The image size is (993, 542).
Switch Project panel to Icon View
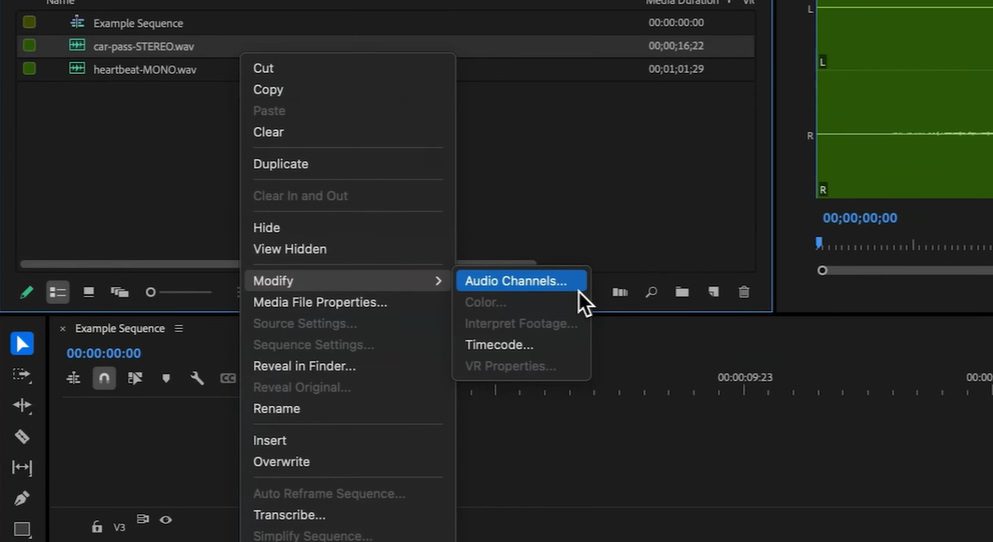click(x=89, y=292)
